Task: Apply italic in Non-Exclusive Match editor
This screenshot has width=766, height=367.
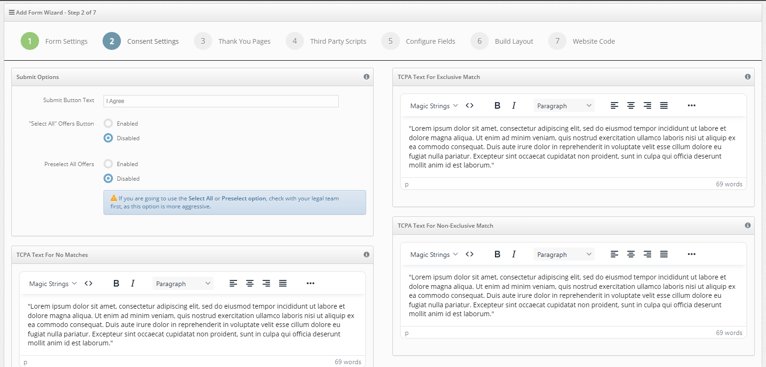Action: click(x=513, y=254)
